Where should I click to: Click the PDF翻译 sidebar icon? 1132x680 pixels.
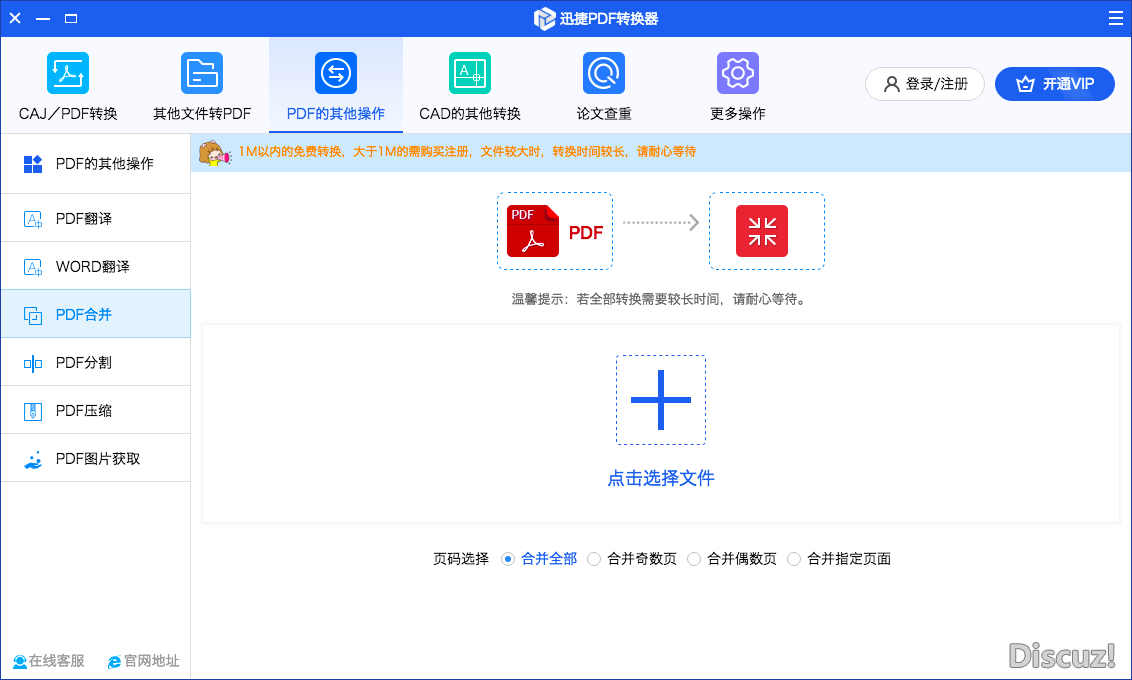33,219
